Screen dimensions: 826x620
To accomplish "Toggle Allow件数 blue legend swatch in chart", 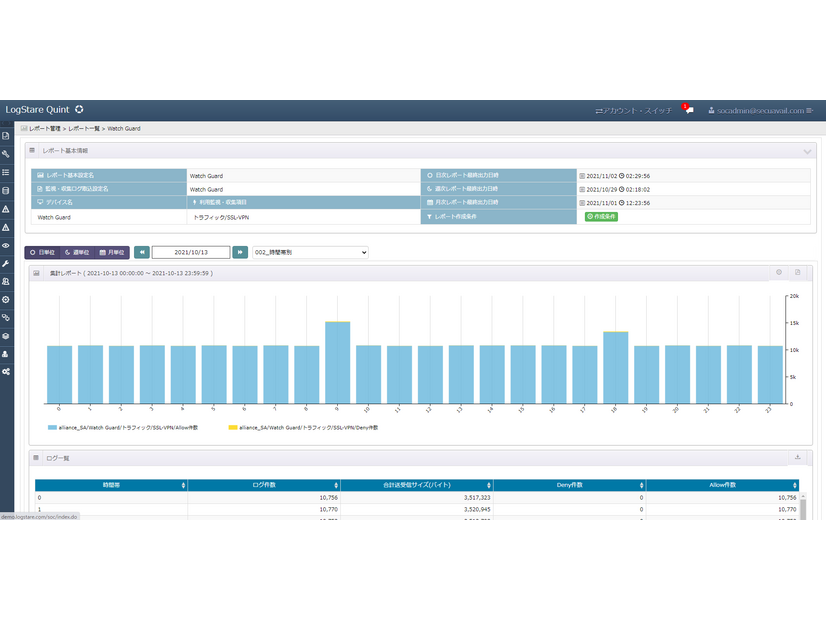I will point(52,427).
